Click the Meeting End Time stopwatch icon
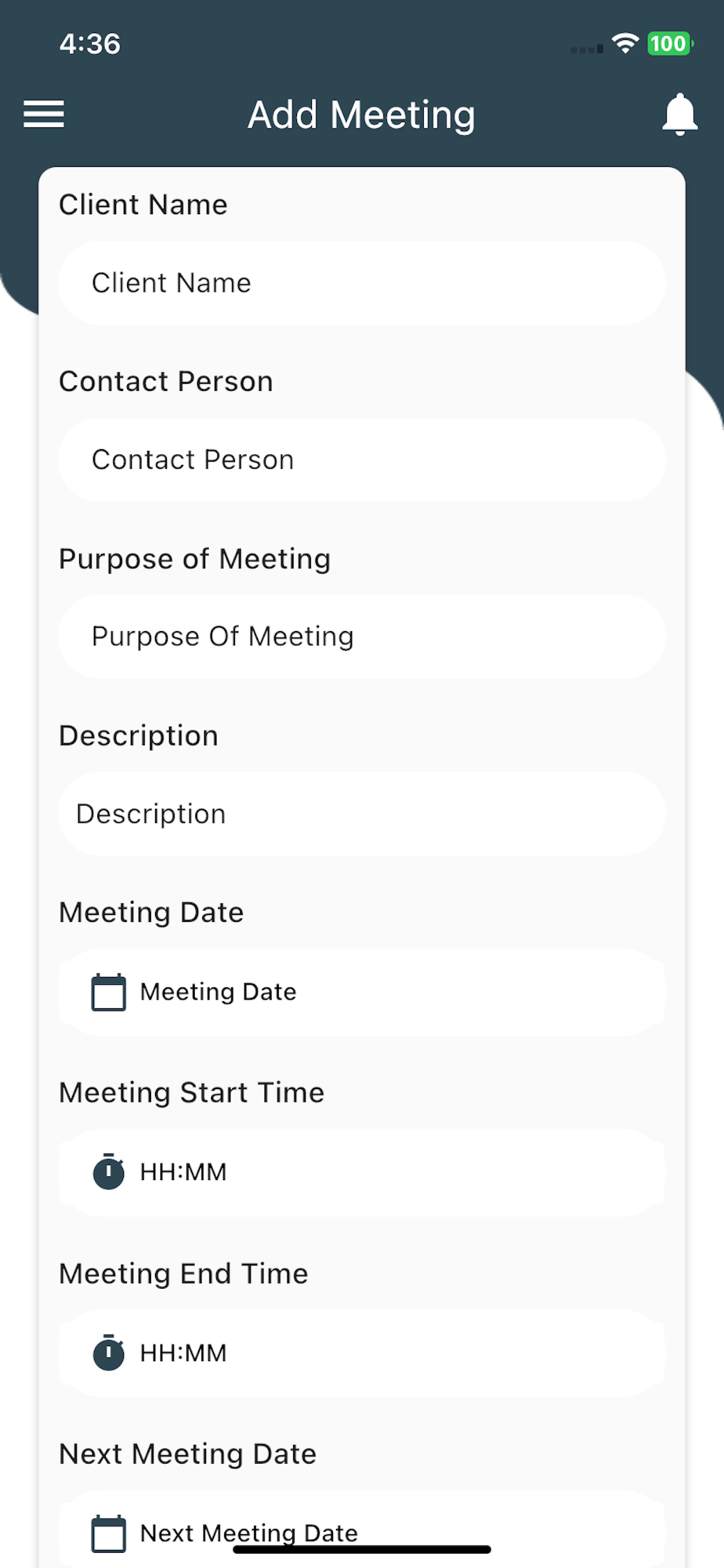The width and height of the screenshot is (724, 1568). (x=108, y=1353)
